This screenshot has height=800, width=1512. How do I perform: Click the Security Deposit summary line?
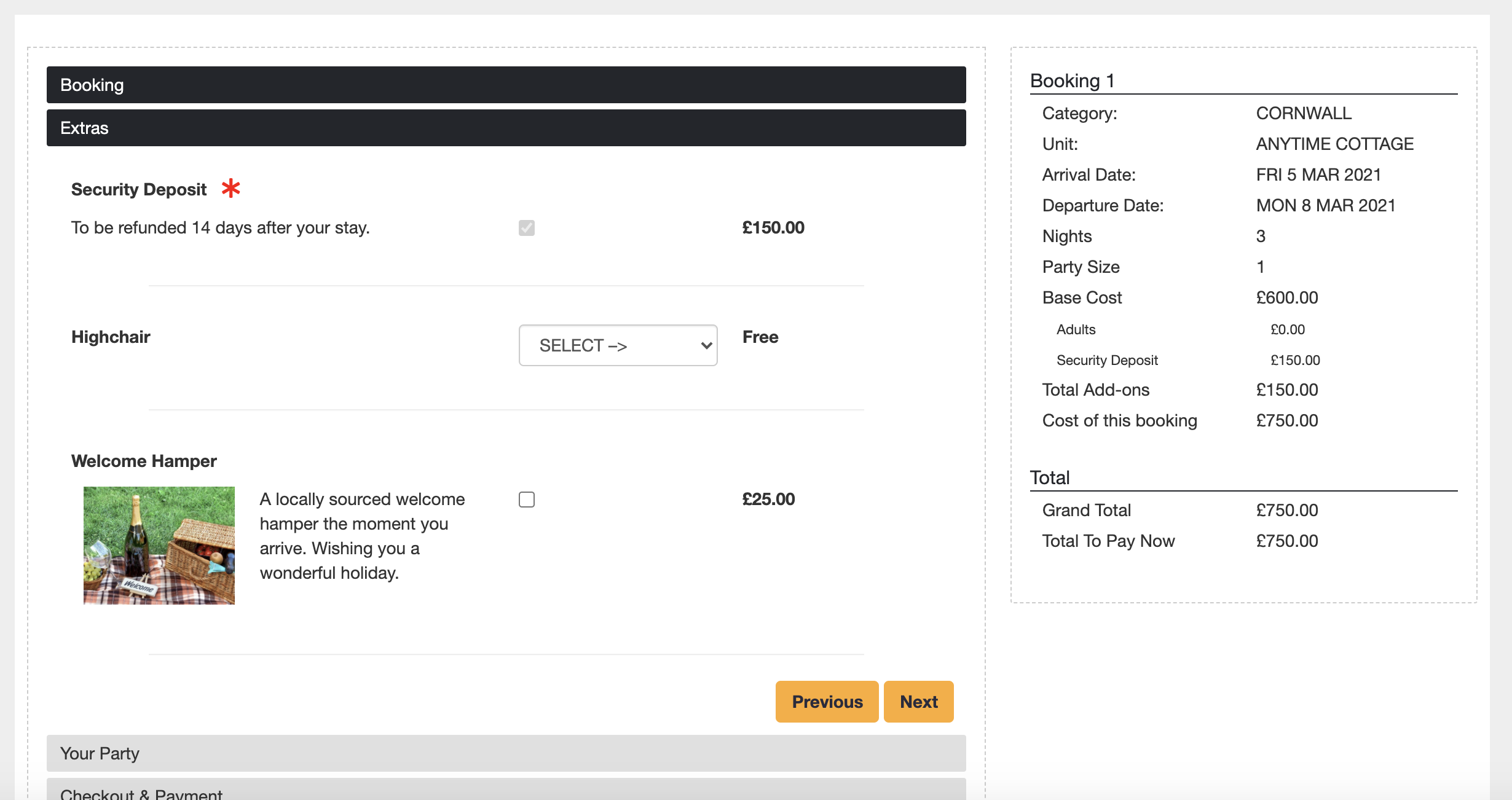pyautogui.click(x=1107, y=360)
